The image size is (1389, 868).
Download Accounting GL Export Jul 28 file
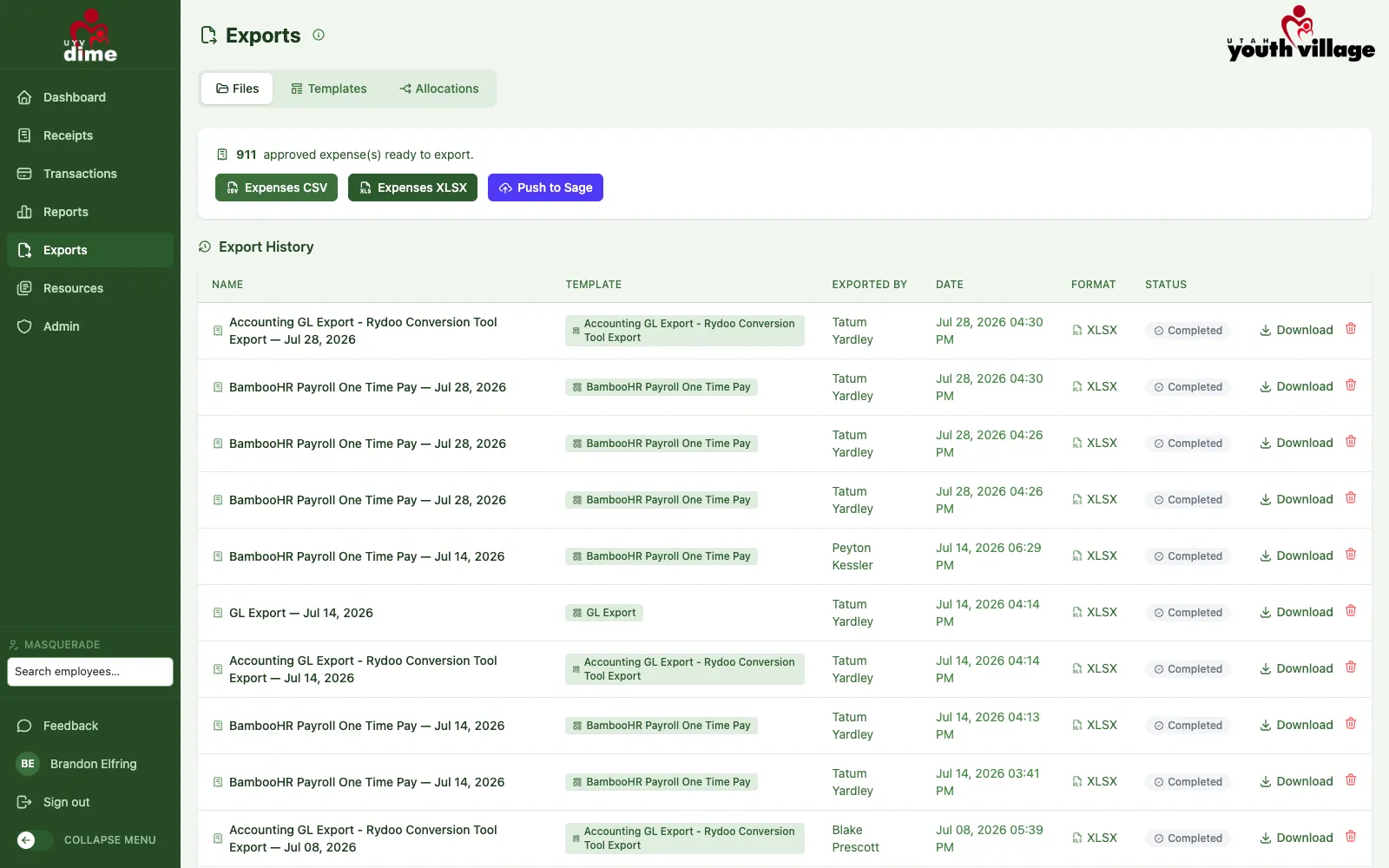[1296, 330]
